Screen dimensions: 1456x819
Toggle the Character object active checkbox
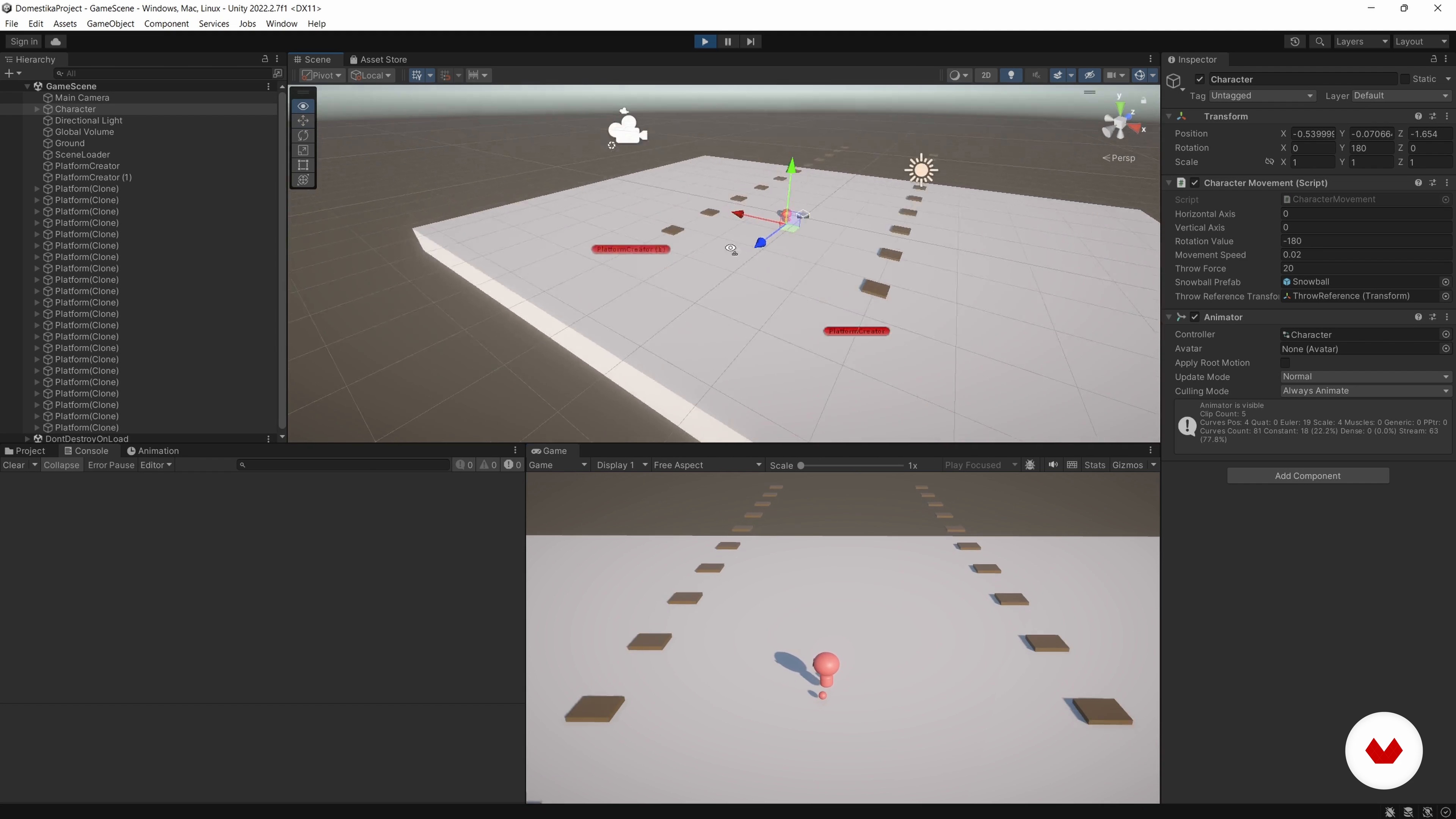coord(1199,79)
